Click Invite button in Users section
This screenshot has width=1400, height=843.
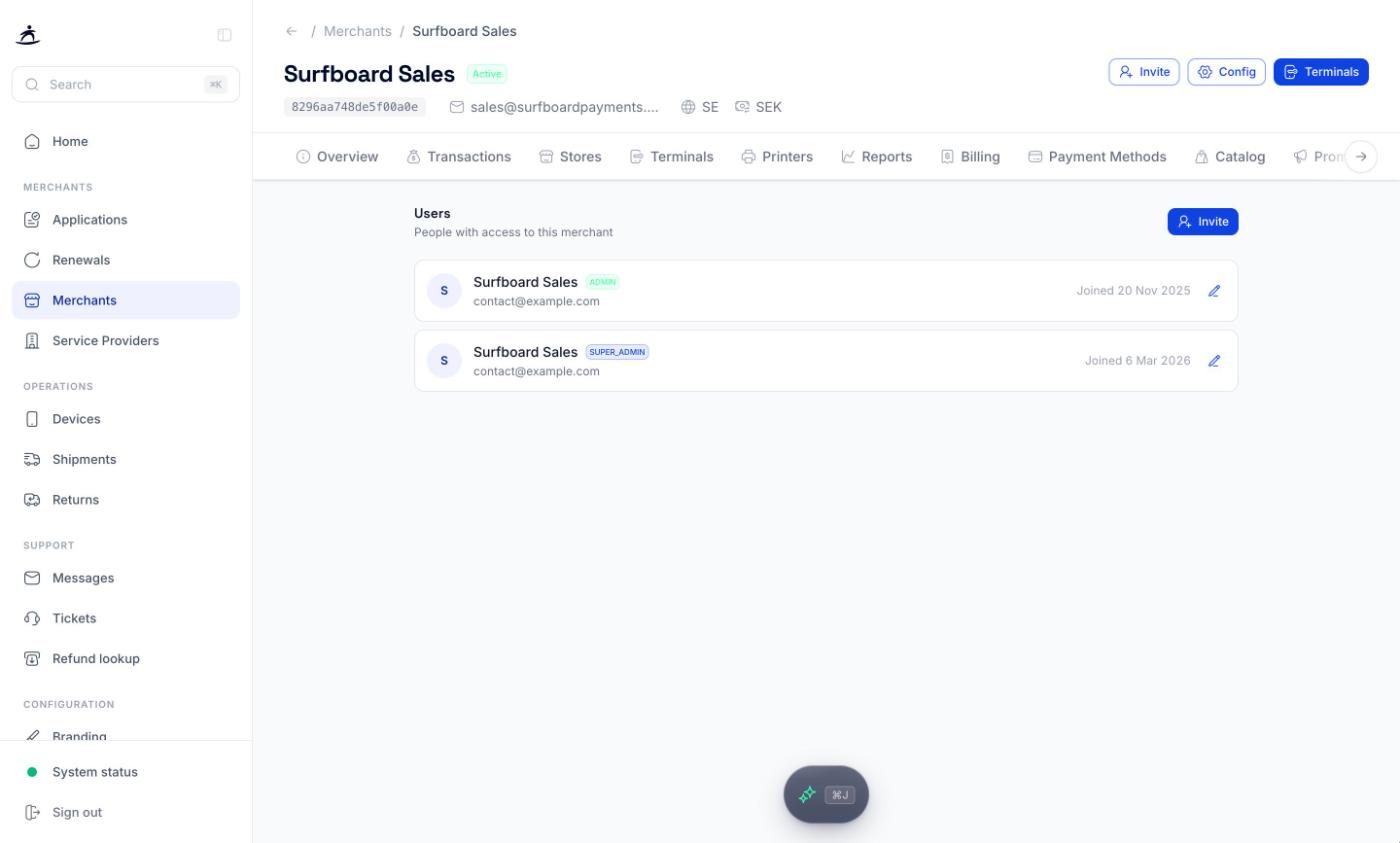click(x=1203, y=222)
